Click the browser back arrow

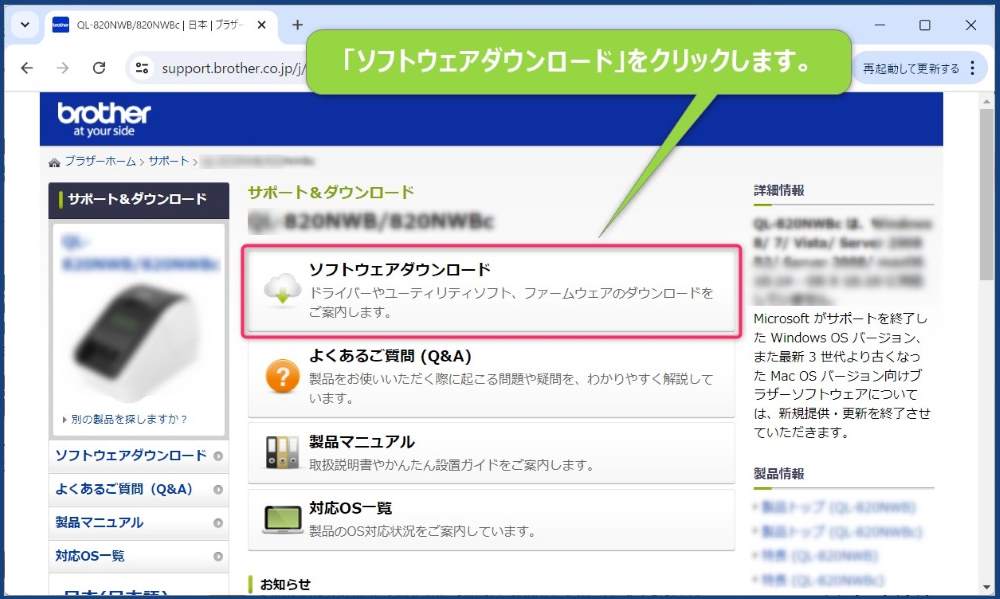pos(27,68)
